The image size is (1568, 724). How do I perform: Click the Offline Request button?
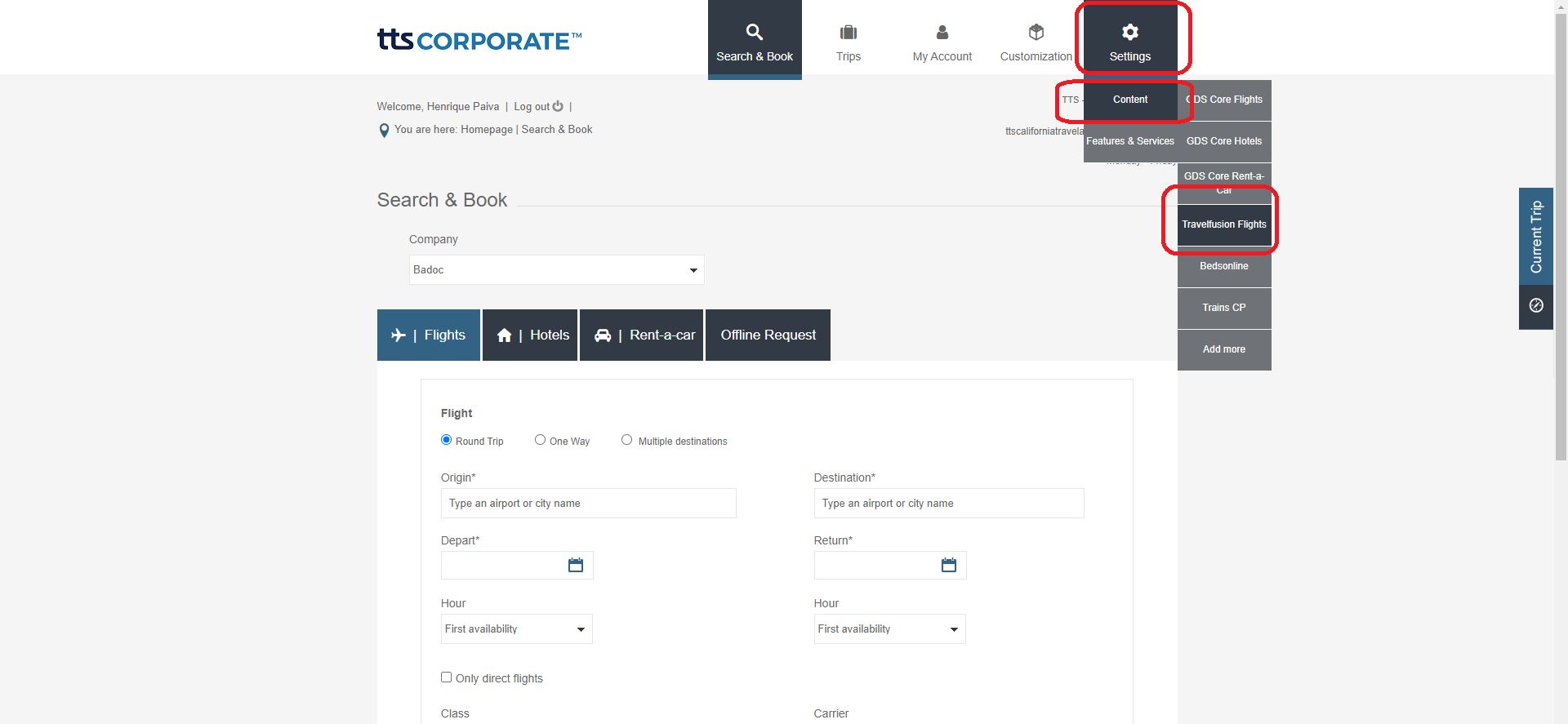click(768, 335)
